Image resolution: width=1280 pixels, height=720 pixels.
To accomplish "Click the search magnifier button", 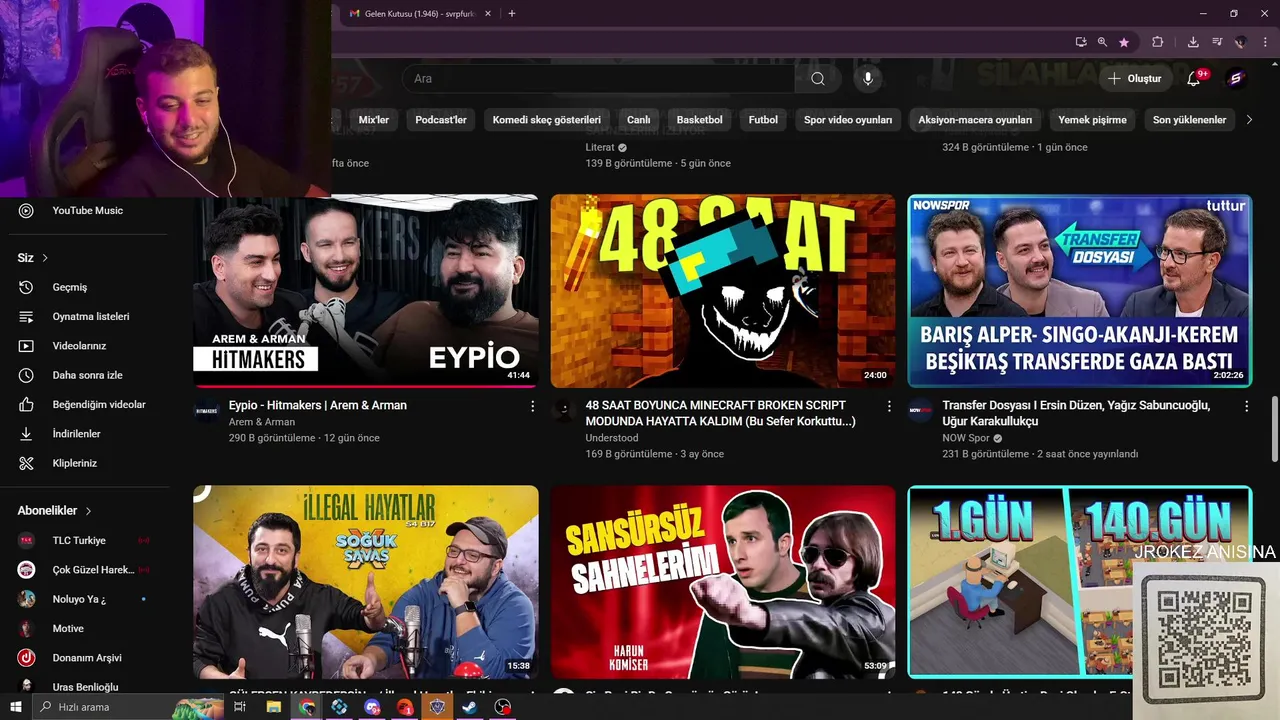I will click(818, 79).
